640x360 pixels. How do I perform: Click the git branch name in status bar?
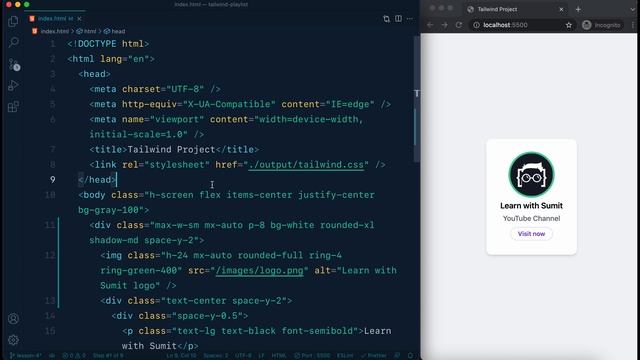coord(26,356)
